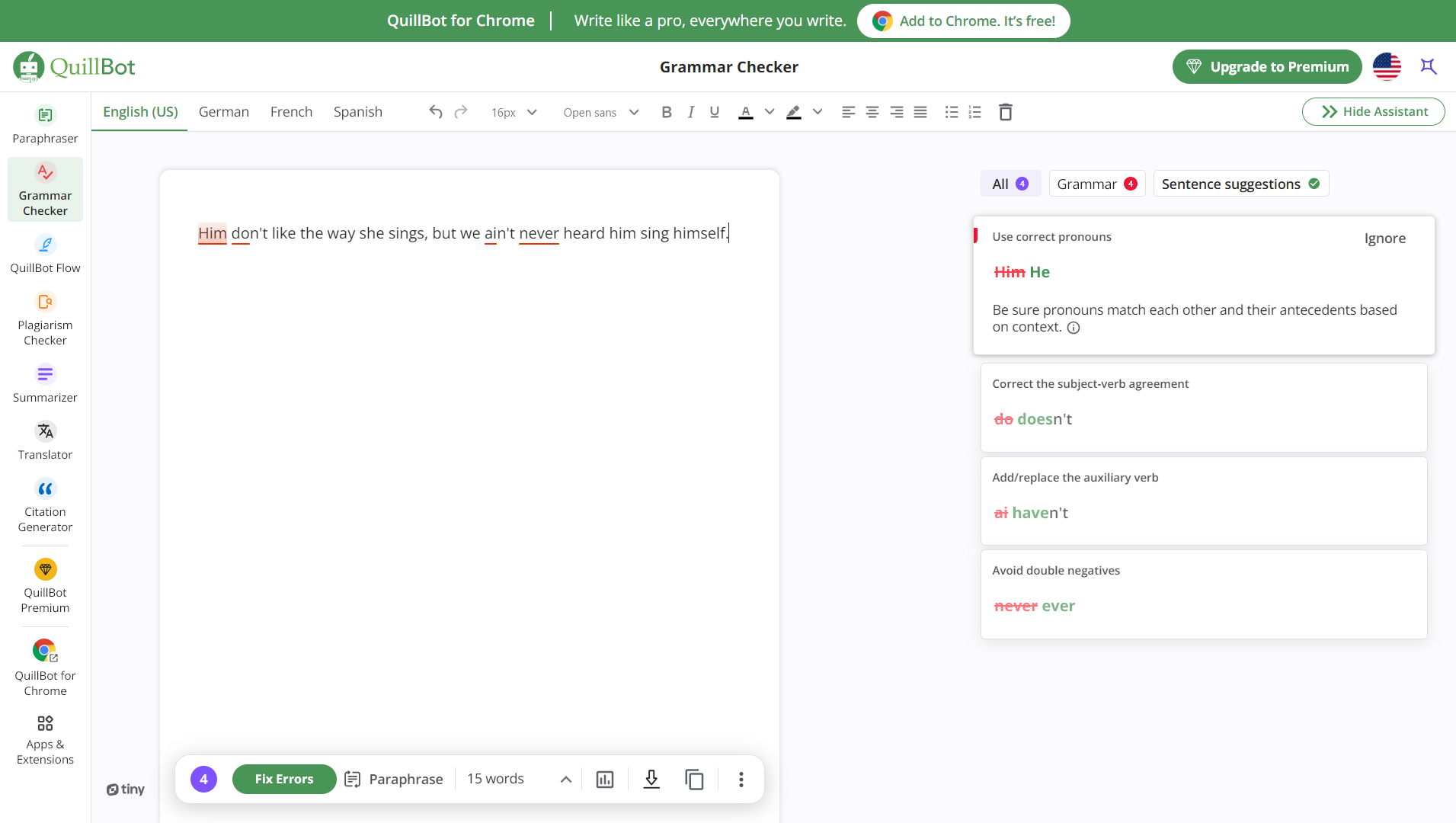
Task: Click Fix Errors button
Action: tap(284, 779)
